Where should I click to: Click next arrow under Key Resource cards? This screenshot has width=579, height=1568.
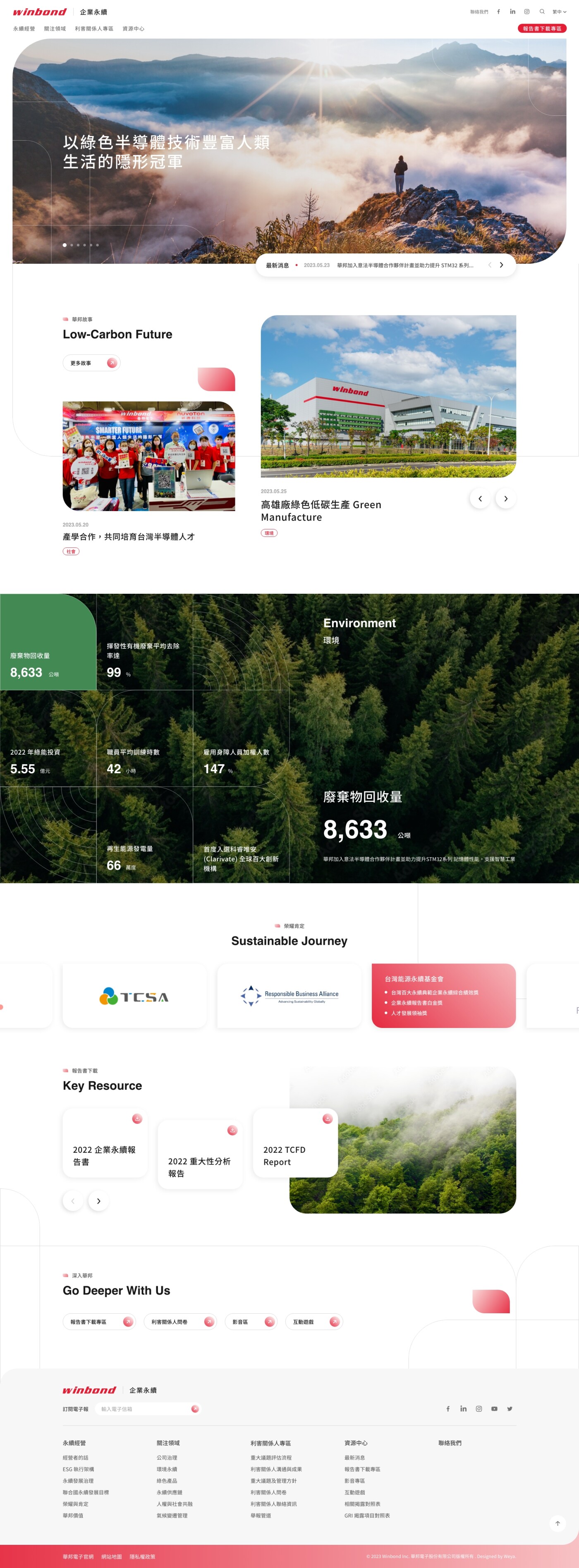pos(98,1201)
